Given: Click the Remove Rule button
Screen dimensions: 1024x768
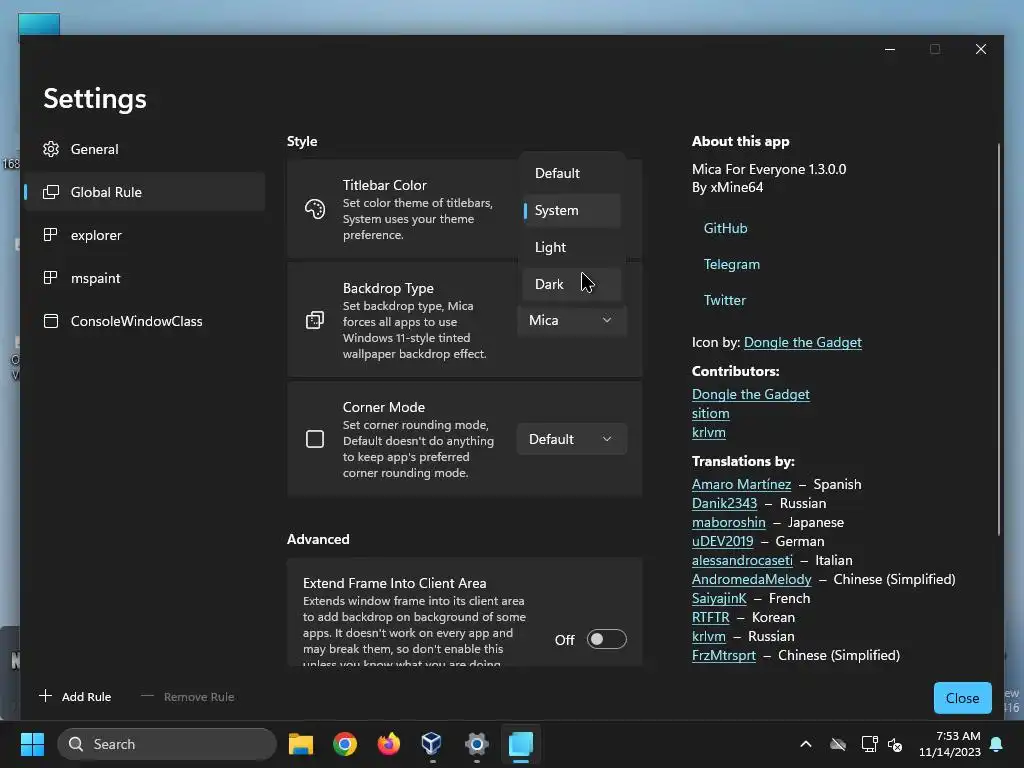Looking at the screenshot, I should [x=187, y=697].
